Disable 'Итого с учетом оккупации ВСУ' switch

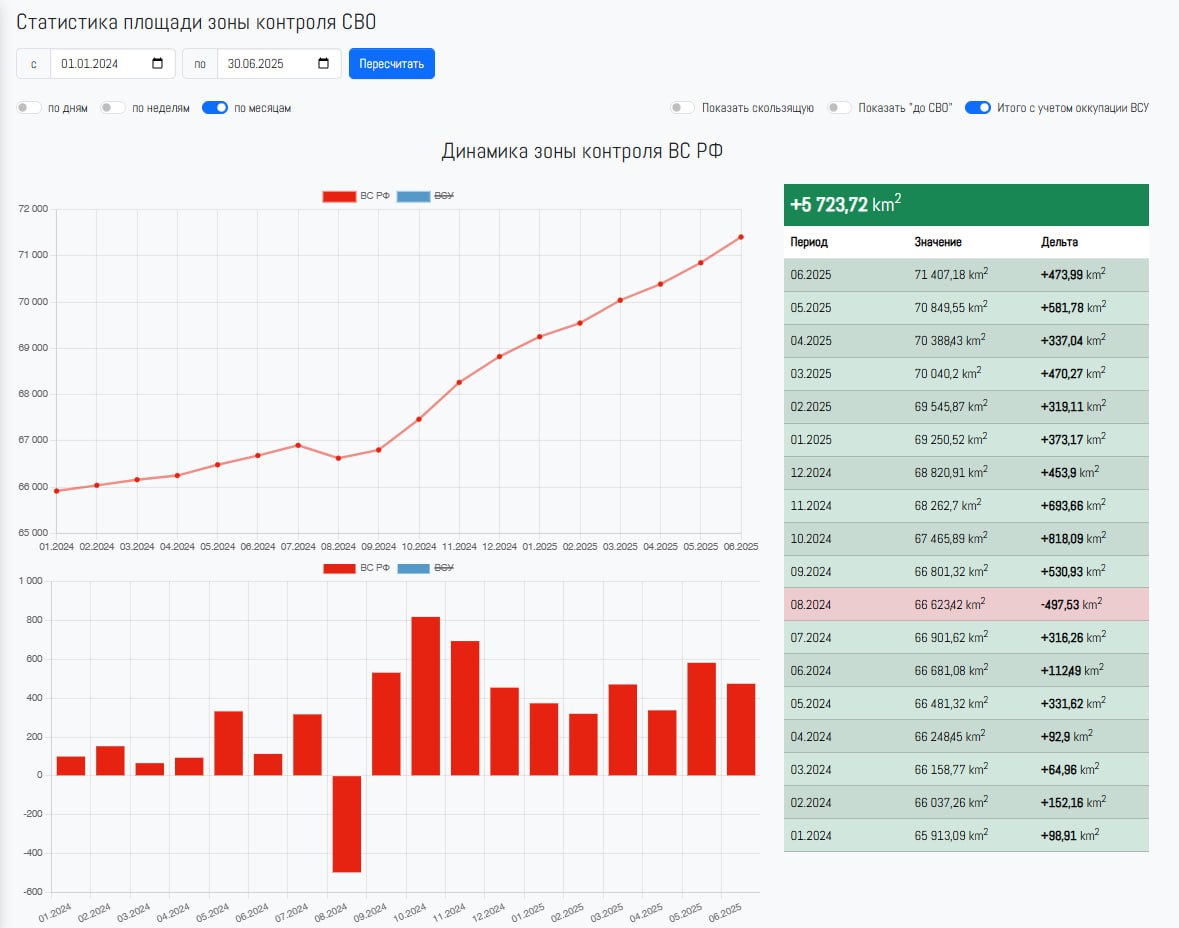[978, 108]
